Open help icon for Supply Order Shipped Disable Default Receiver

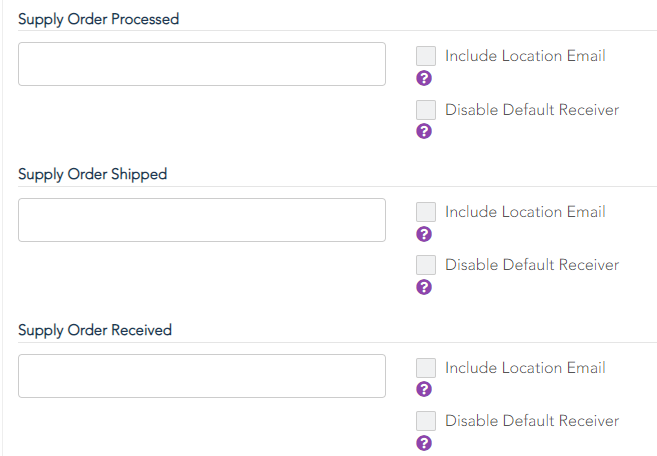click(x=424, y=287)
